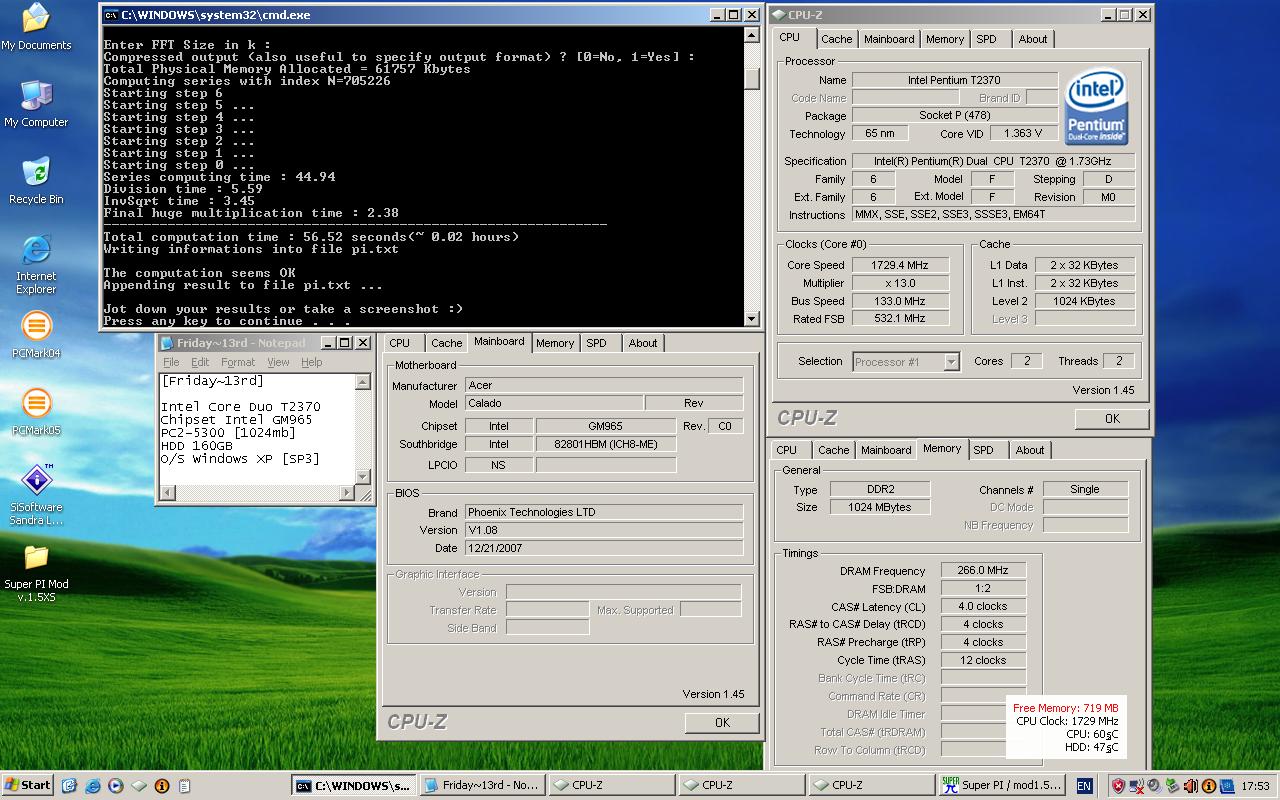Click EN language bar indicator

coord(1084,786)
